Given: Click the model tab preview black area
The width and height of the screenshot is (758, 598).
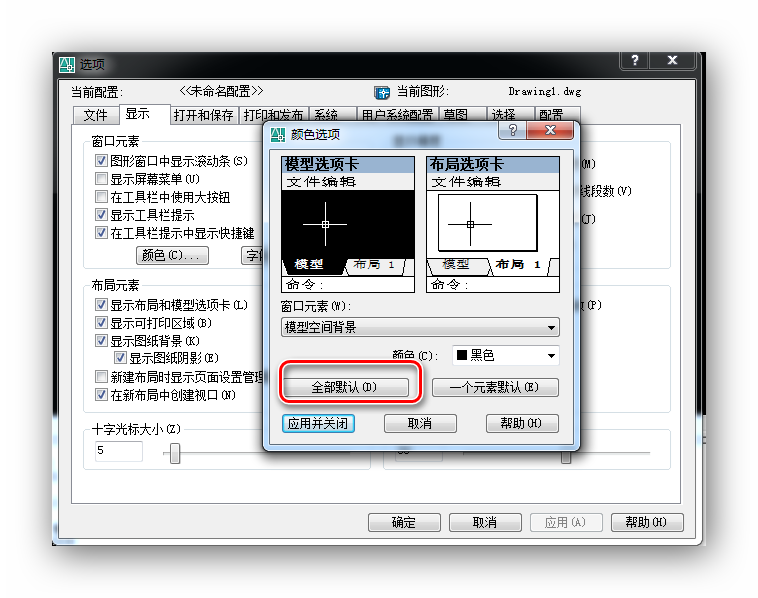Looking at the screenshot, I should (348, 224).
